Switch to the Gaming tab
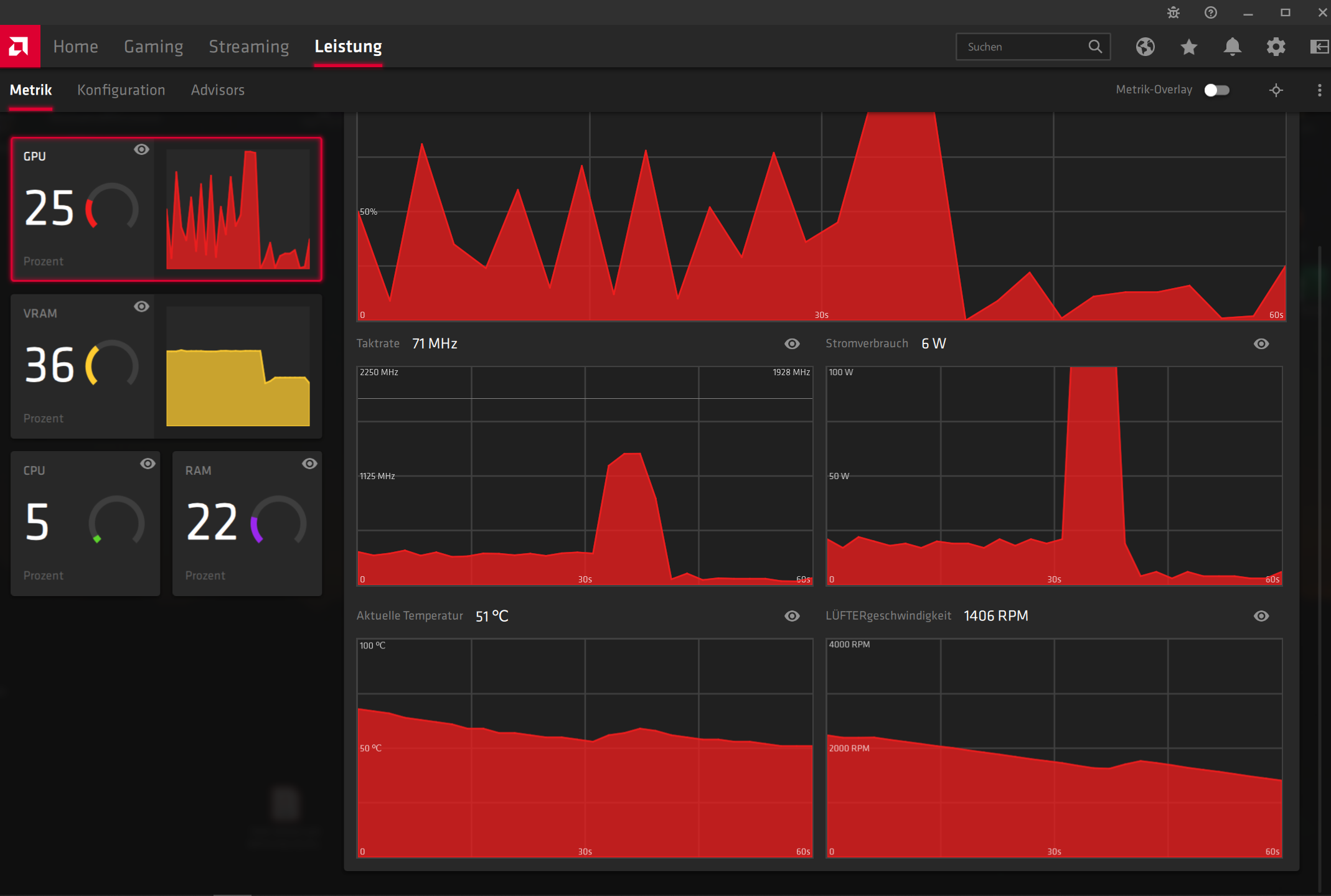Screen dimensions: 1331x896 pos(153,47)
